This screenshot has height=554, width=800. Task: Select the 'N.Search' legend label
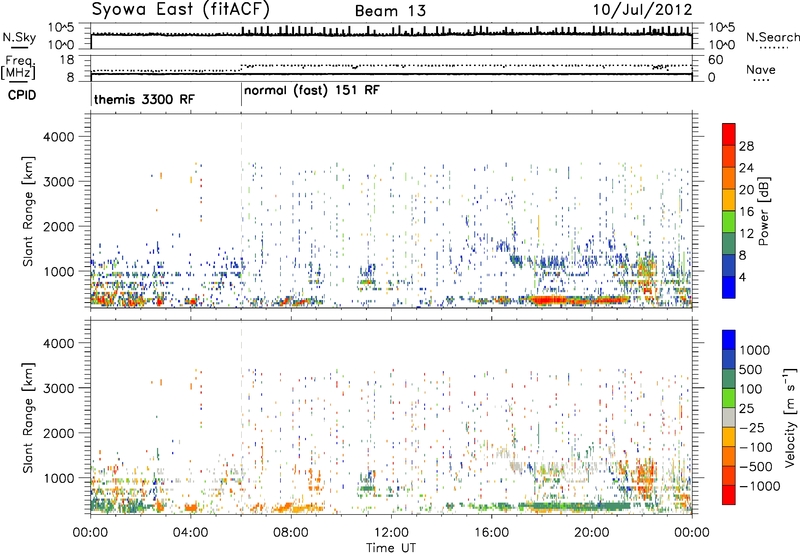(772, 37)
